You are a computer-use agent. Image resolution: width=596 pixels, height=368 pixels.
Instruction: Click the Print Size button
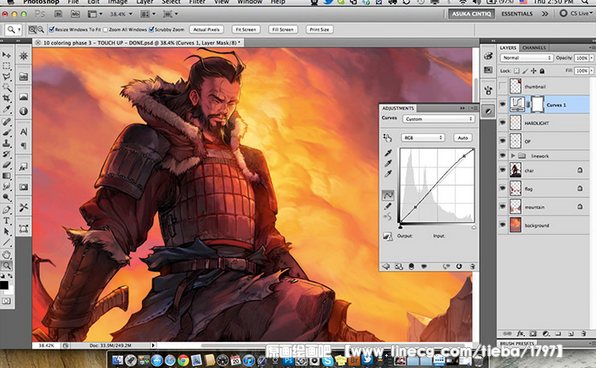pyautogui.click(x=319, y=29)
